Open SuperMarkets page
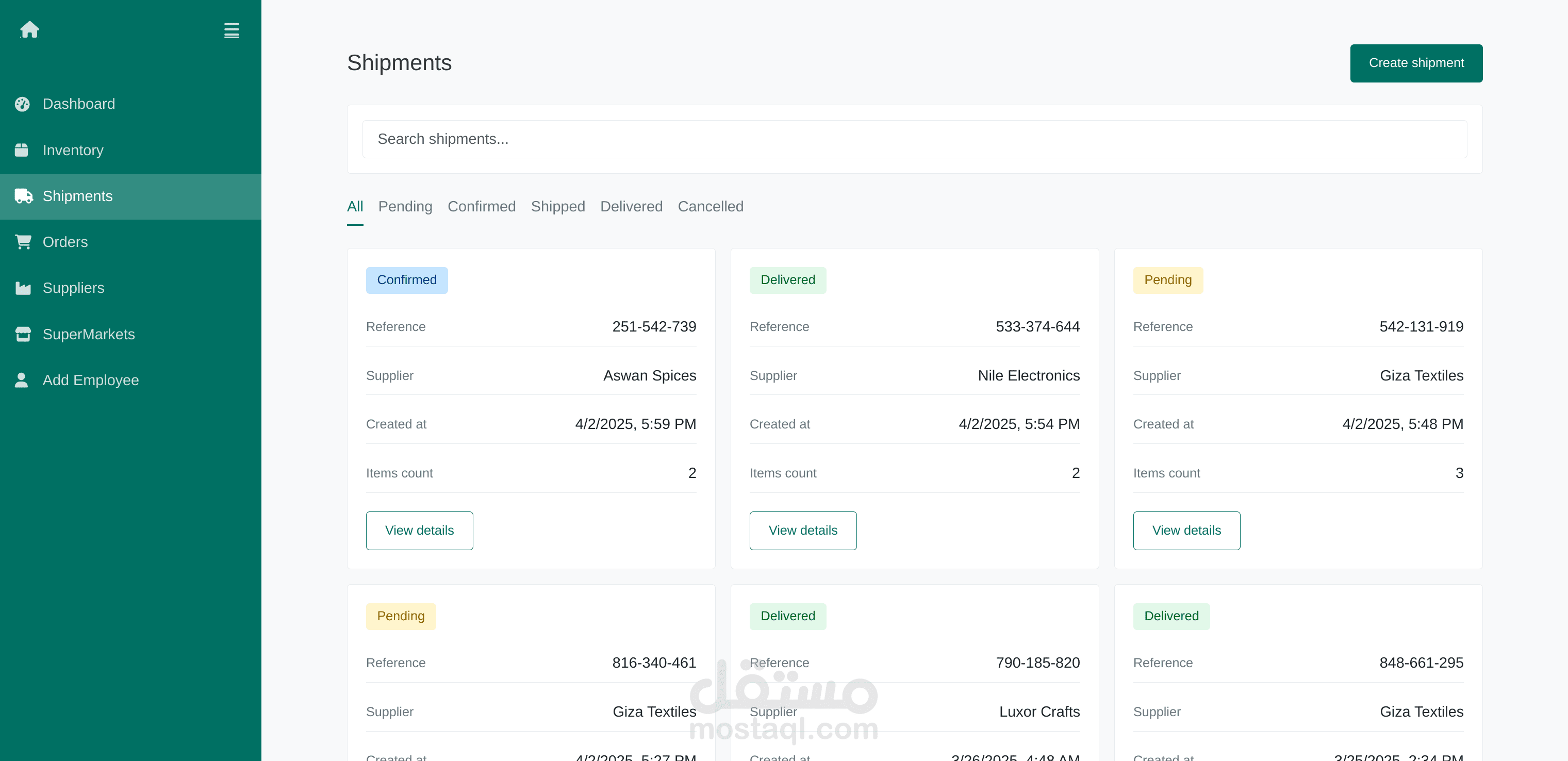This screenshot has height=761, width=1568. [130, 334]
